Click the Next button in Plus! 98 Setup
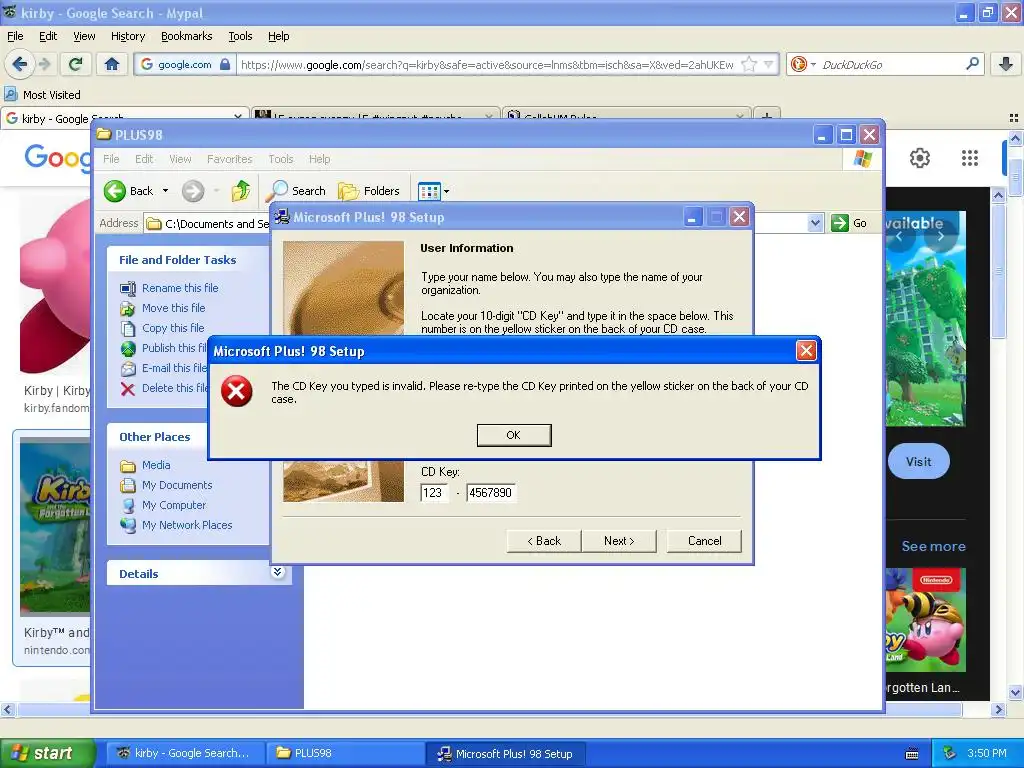1024x768 pixels. click(x=618, y=541)
